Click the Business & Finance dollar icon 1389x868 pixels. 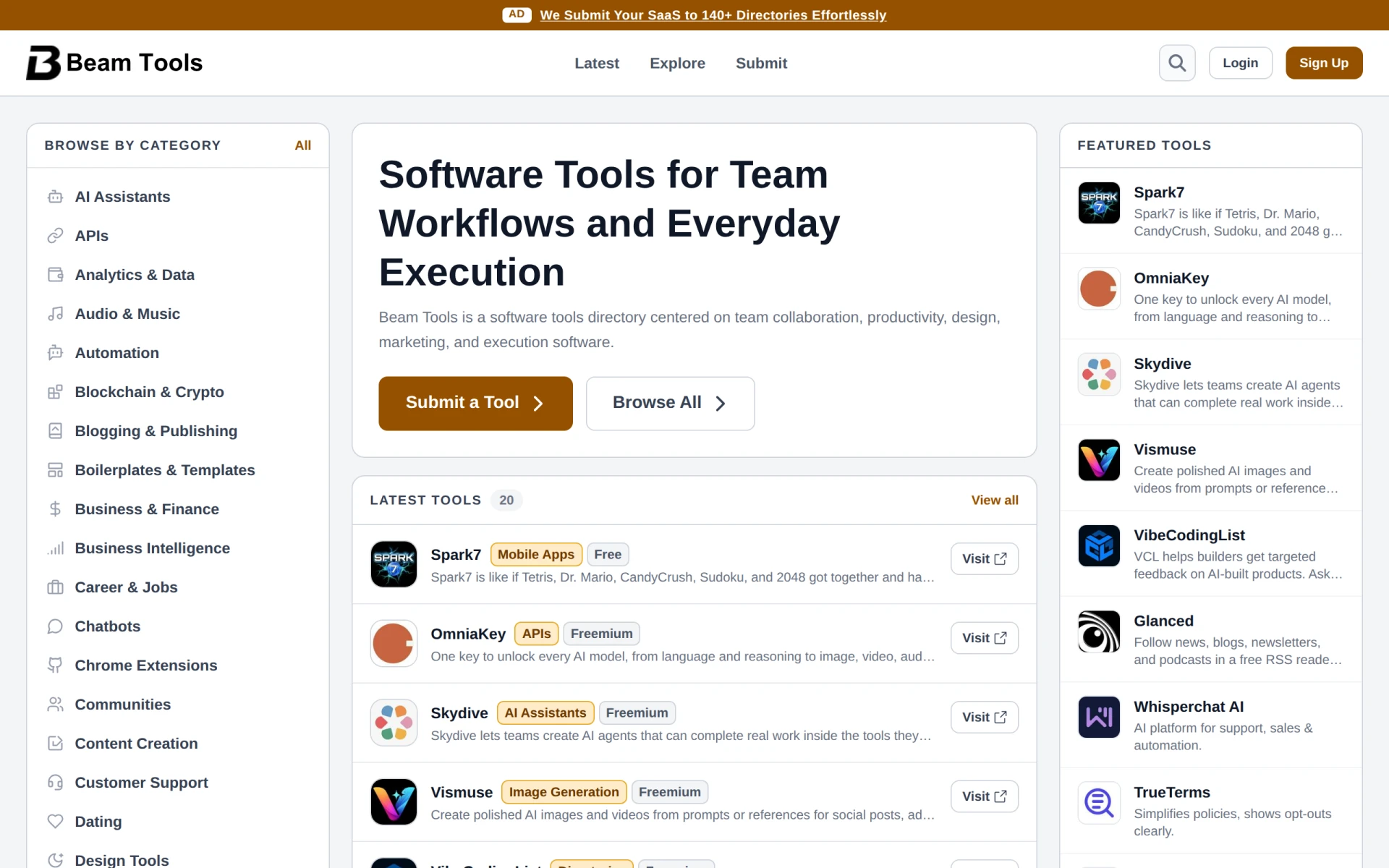(55, 509)
